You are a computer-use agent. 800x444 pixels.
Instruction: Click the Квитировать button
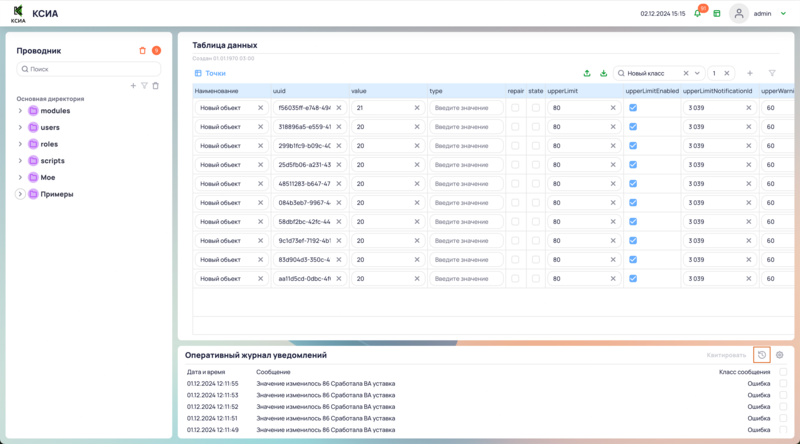[727, 355]
